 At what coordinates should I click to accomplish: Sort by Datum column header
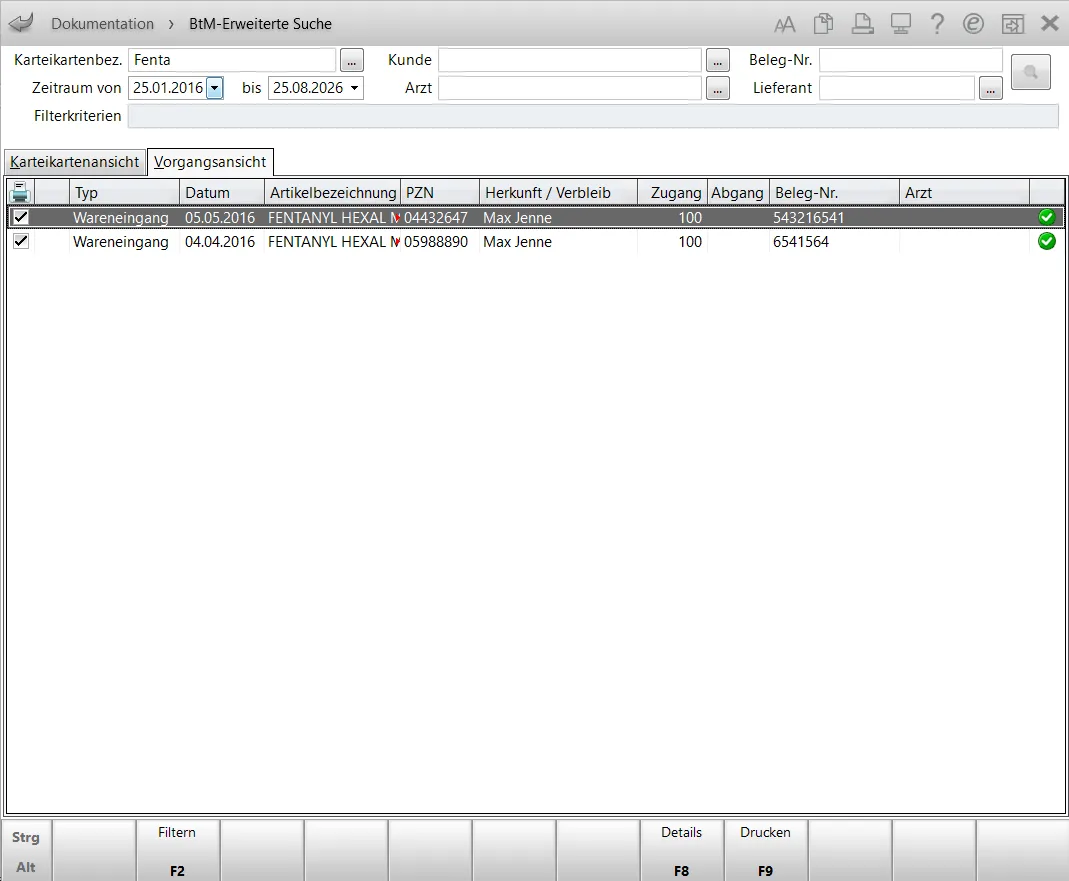[222, 192]
